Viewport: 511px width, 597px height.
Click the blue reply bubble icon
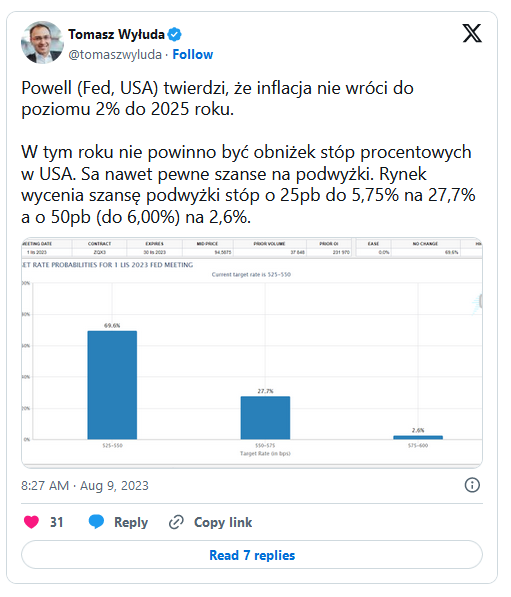(96, 522)
